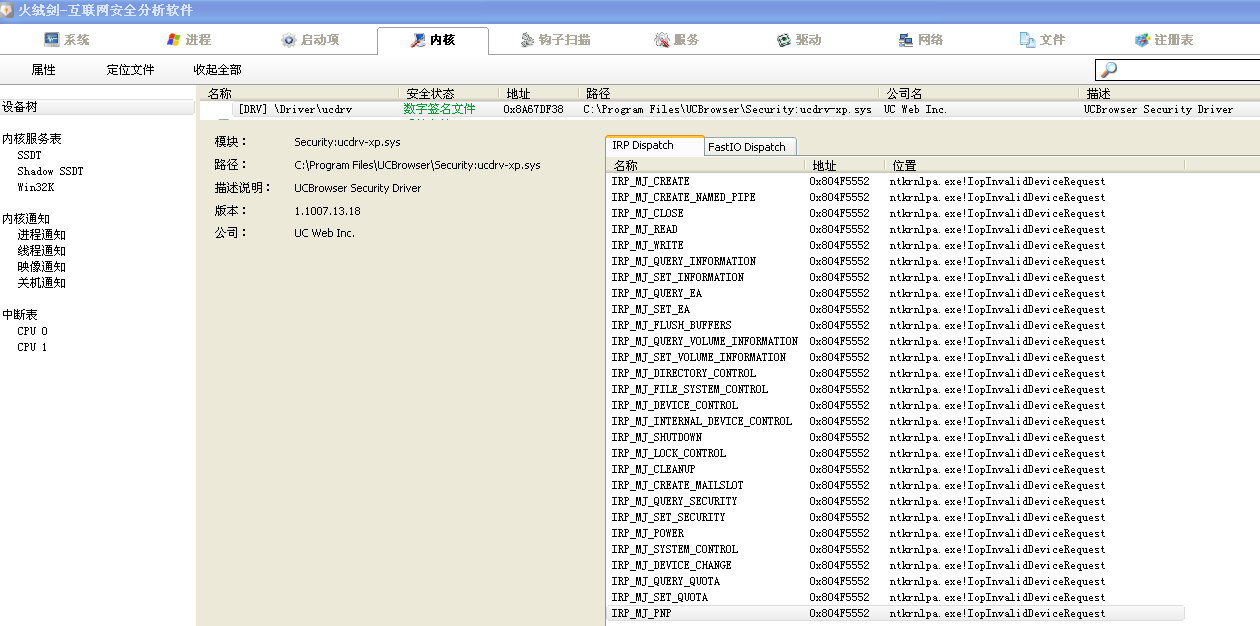Select the IRP_MJ_SET_QUOTA row
The width and height of the screenshot is (1260, 626).
(x=895, y=597)
